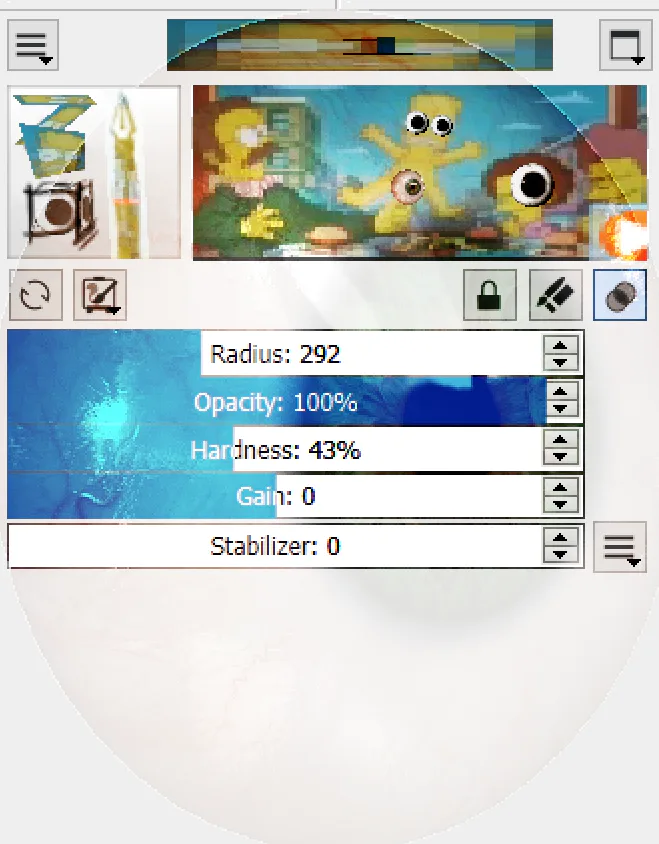Open the overwrite brush preset dropdown icon
Screen dimensions: 659x844
[x=100, y=295]
